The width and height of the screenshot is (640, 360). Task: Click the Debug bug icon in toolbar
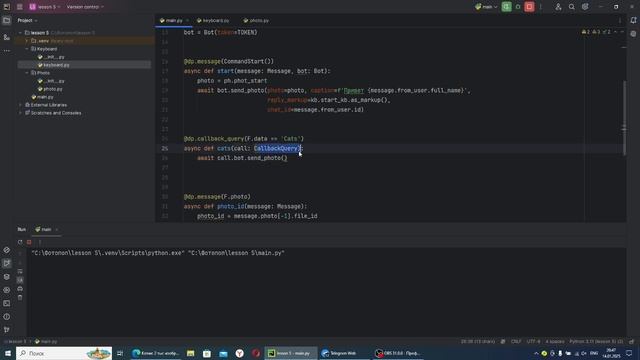(x=518, y=7)
